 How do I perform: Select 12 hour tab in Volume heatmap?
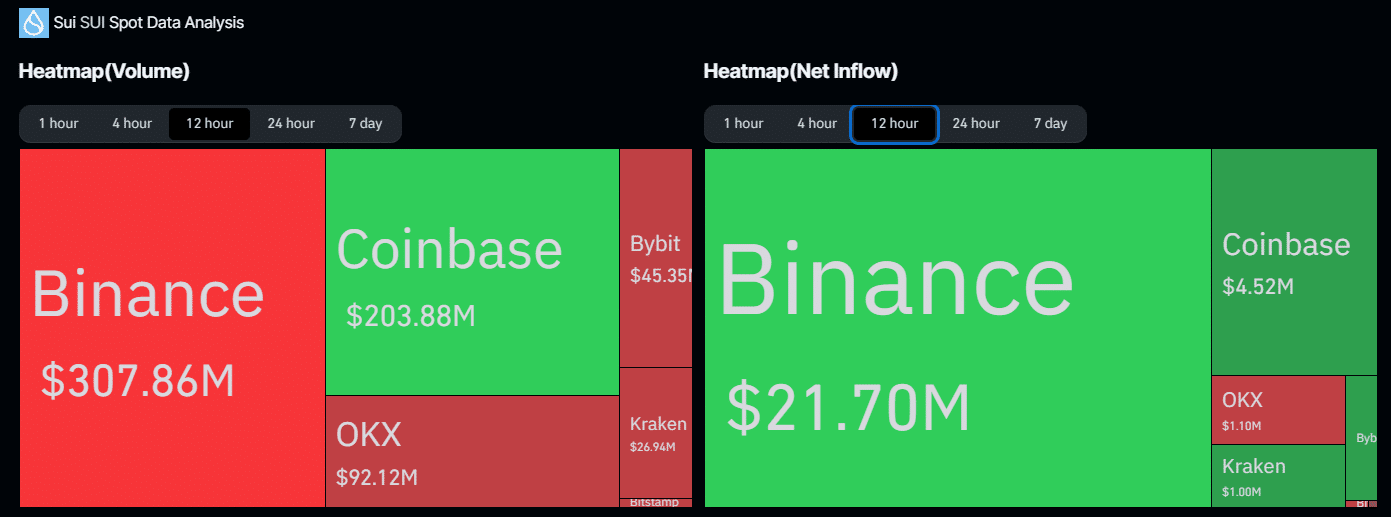209,124
